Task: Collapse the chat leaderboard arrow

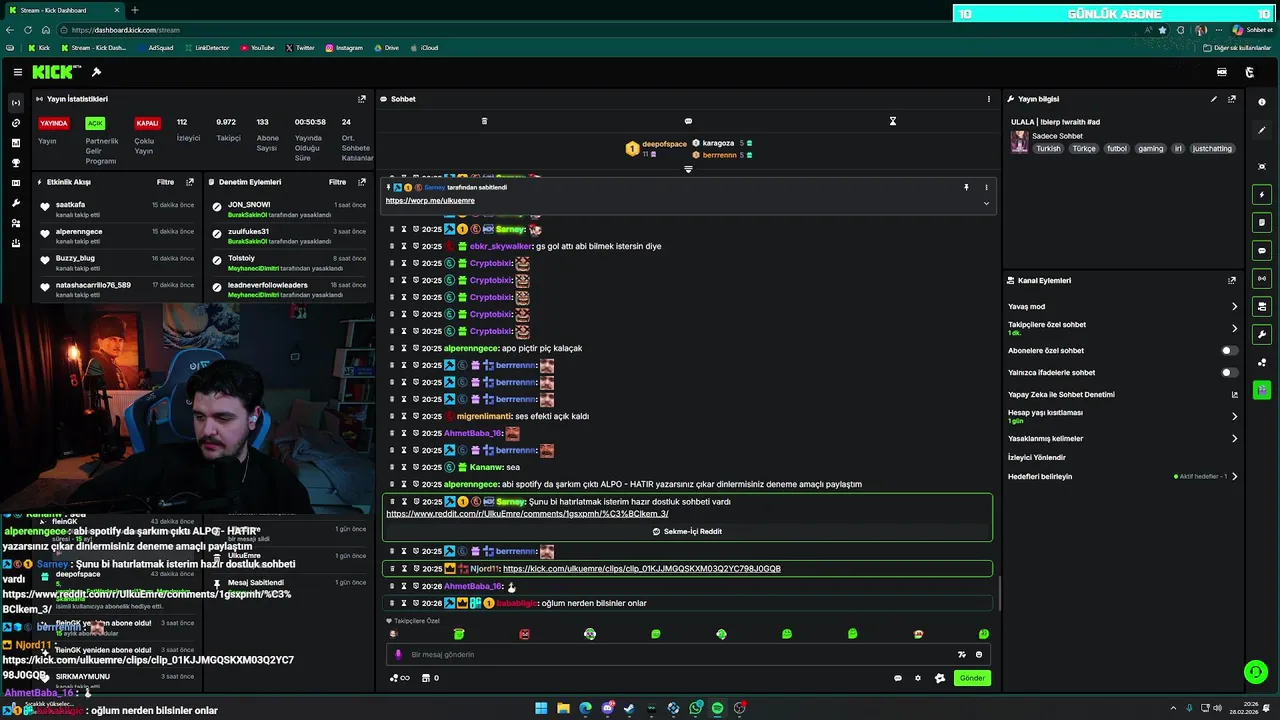Action: [688, 169]
